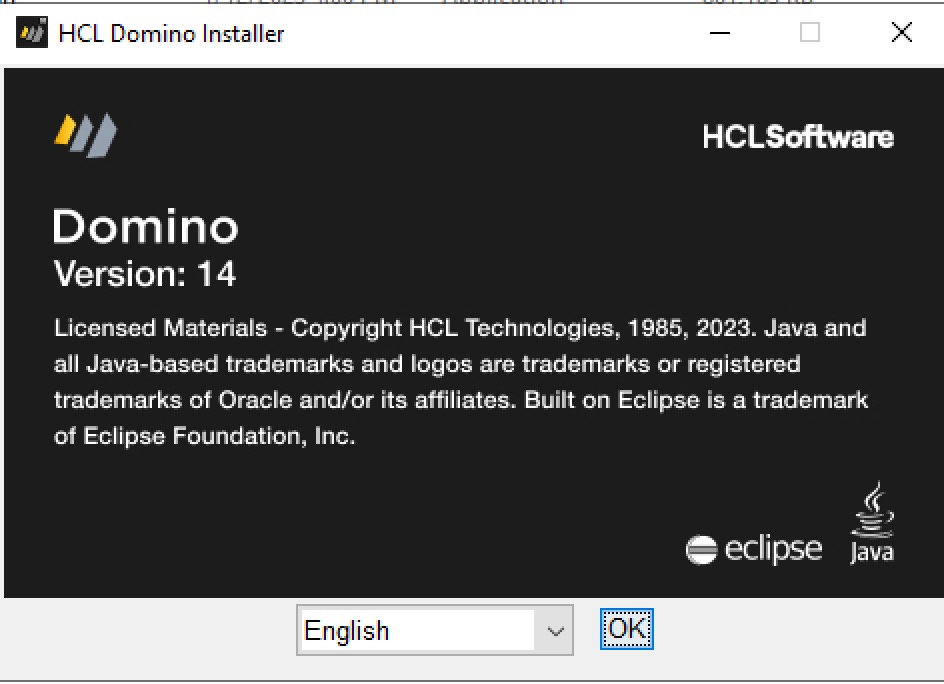Viewport: 944px width, 684px height.
Task: Click the HCL tri-bar logo mark
Action: click(85, 133)
